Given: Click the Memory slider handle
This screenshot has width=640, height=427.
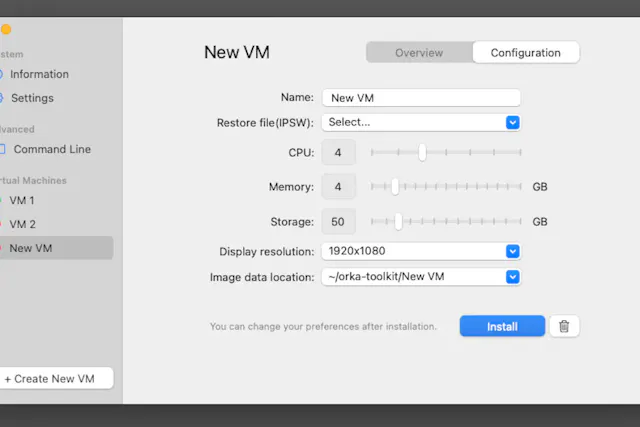Looking at the screenshot, I should [x=395, y=187].
